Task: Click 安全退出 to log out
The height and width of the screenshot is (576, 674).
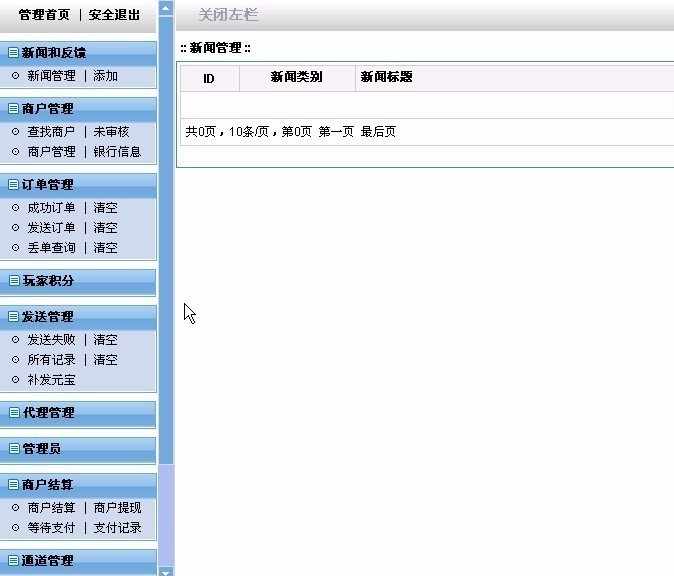Action: 114,15
